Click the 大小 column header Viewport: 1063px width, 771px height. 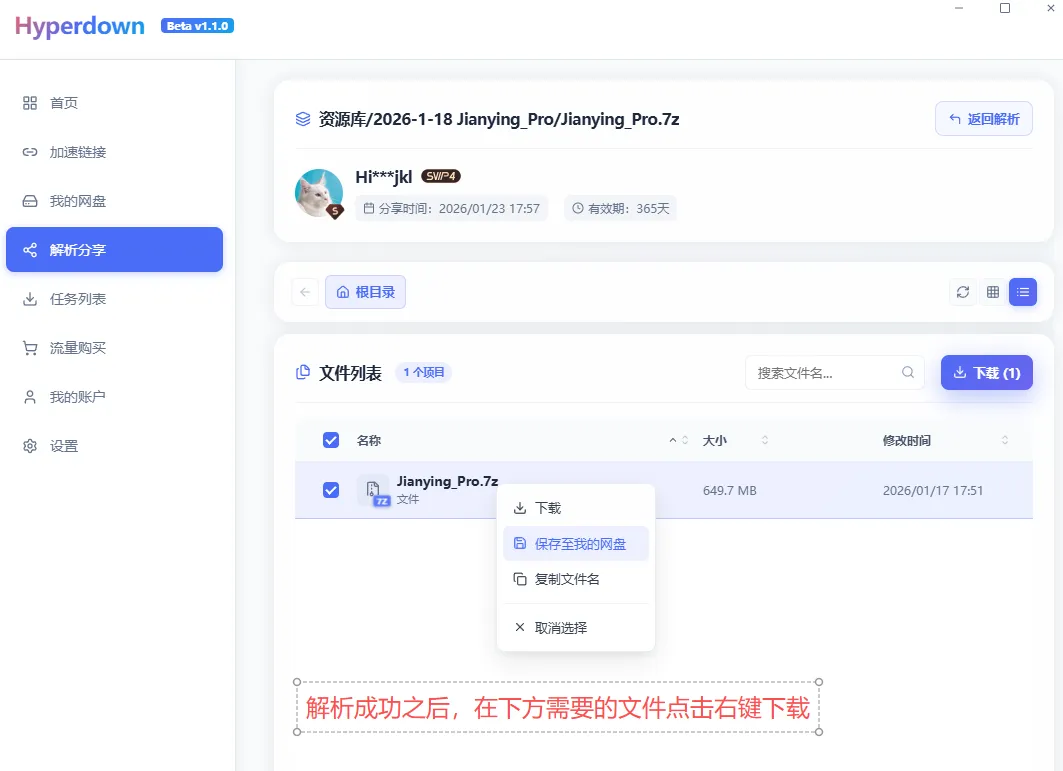point(715,441)
